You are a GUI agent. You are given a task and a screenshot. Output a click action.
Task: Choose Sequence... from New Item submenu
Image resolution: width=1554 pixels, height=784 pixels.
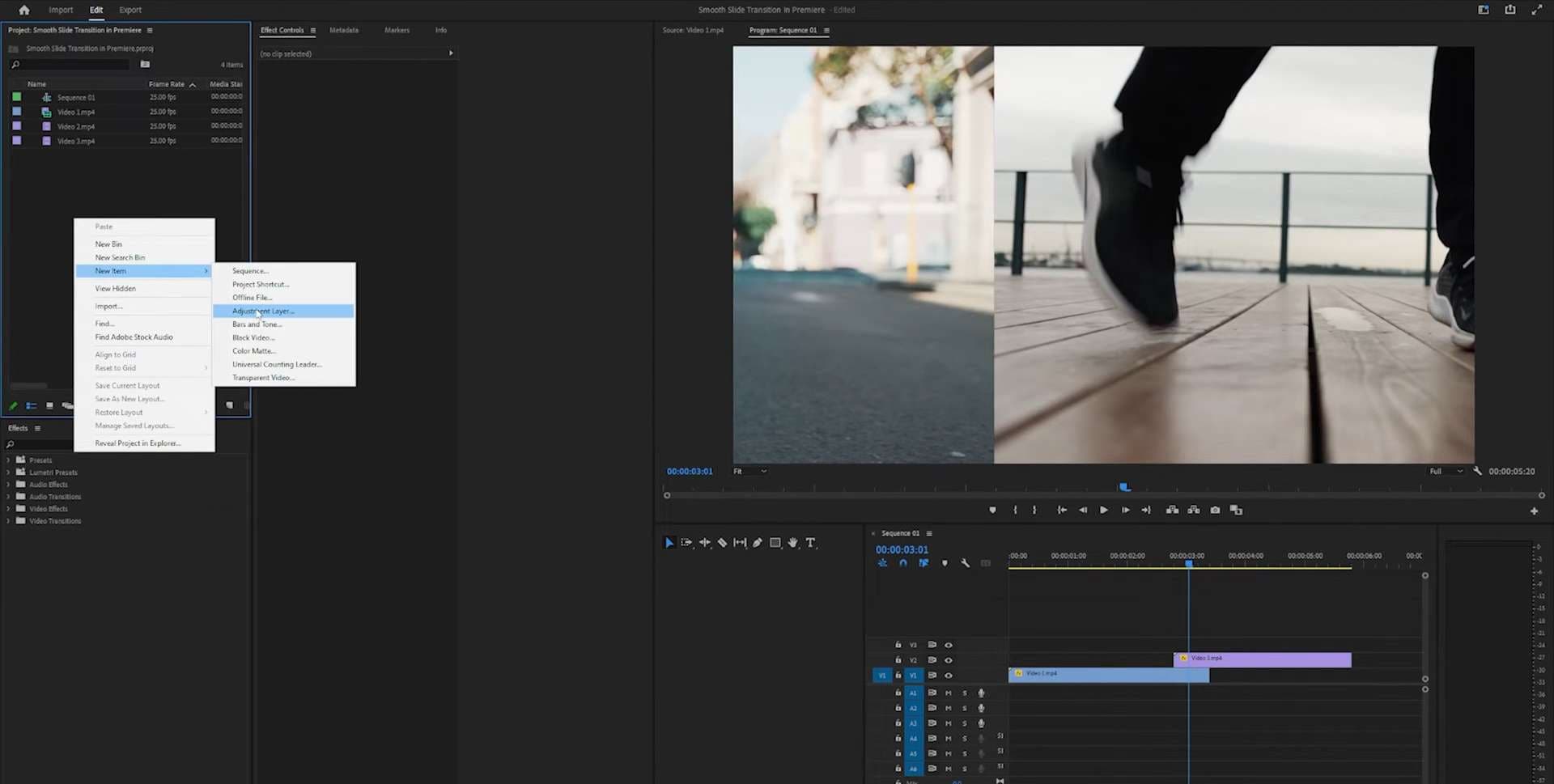(283, 271)
